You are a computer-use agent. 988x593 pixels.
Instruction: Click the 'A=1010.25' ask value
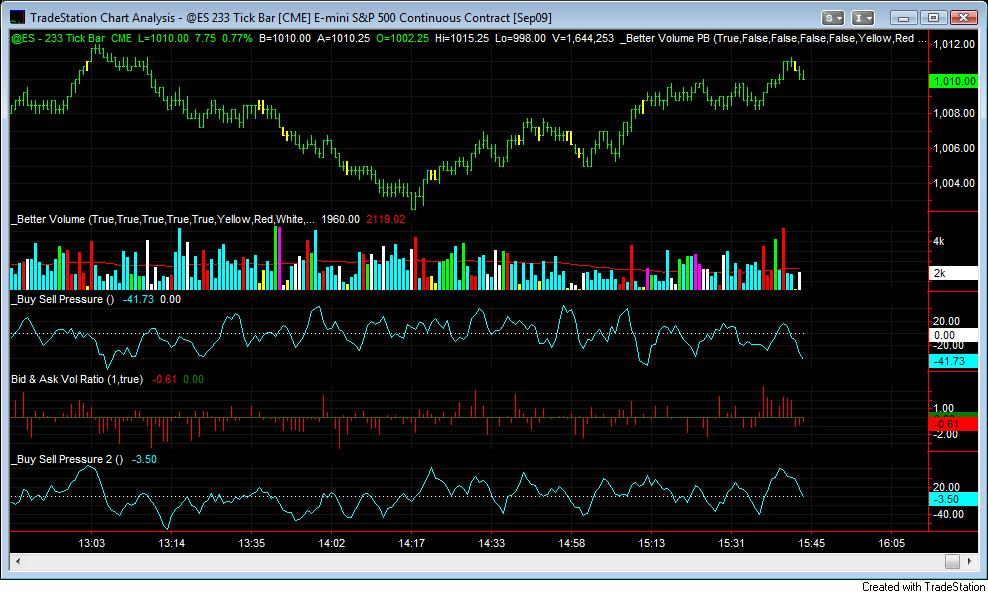point(343,38)
